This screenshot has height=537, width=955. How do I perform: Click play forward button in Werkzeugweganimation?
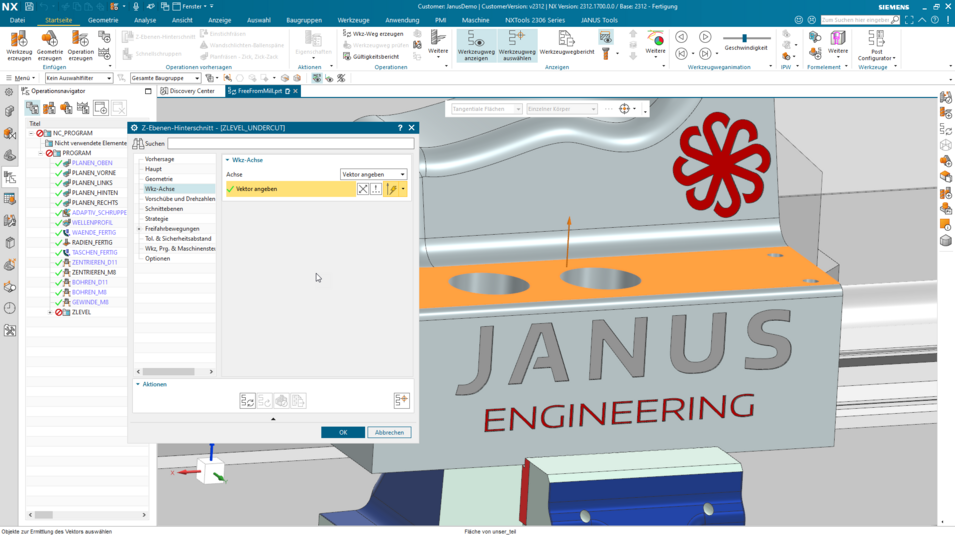pos(705,37)
